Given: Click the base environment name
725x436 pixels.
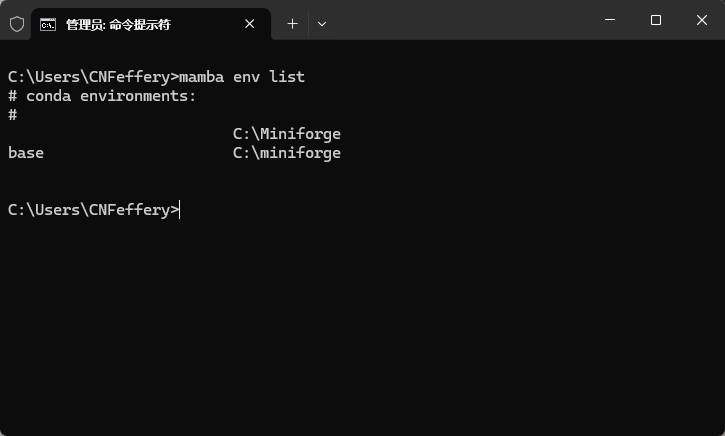Looking at the screenshot, I should click(x=26, y=153).
